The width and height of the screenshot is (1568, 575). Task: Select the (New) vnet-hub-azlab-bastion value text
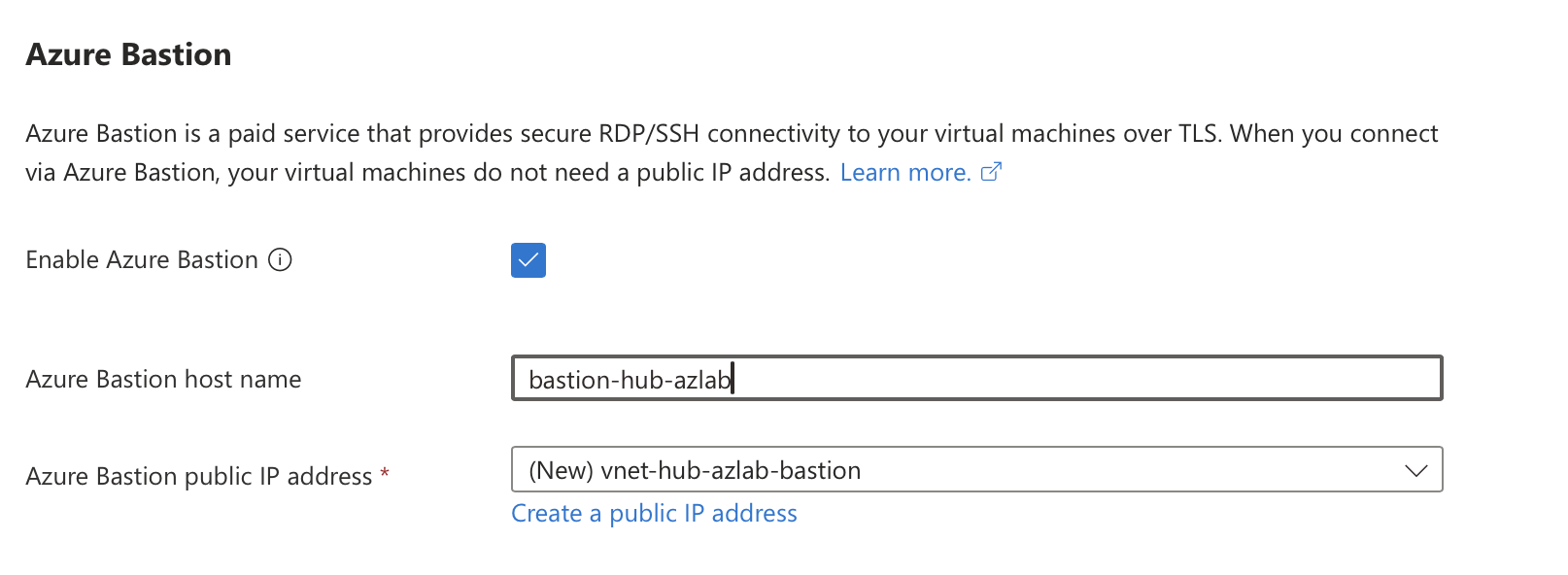click(695, 470)
